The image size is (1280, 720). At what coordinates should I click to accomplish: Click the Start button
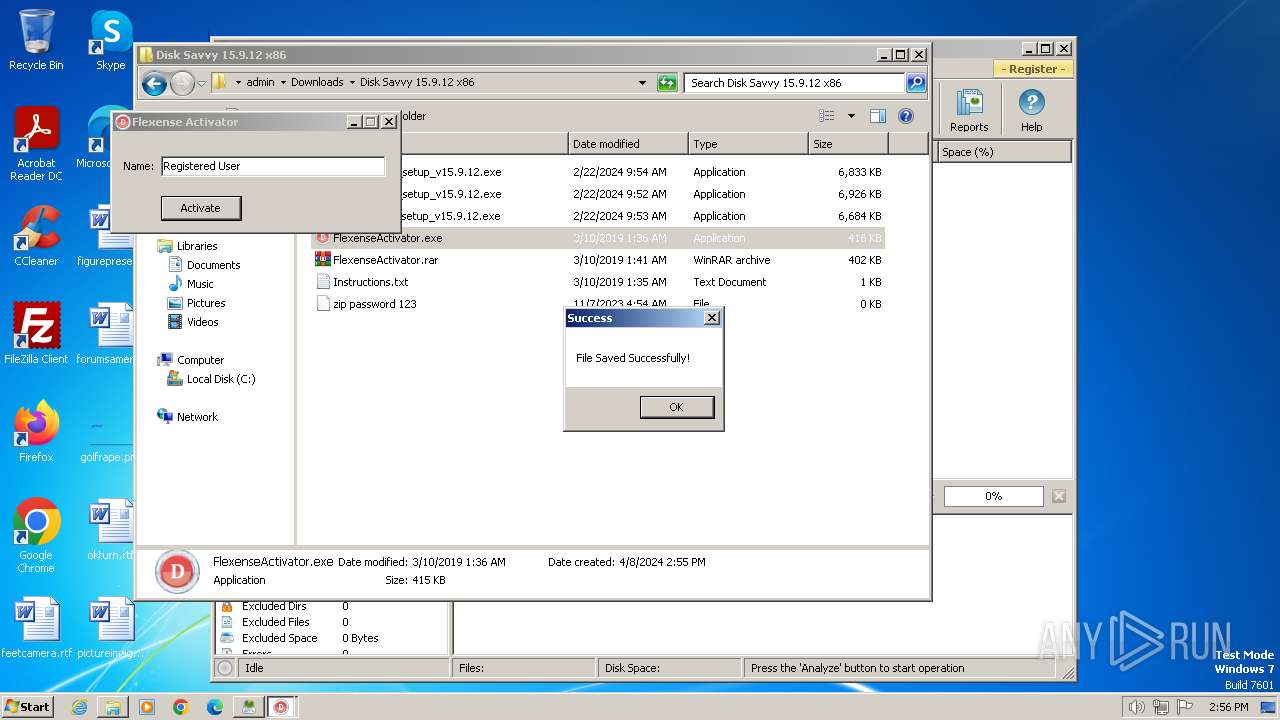[x=28, y=707]
